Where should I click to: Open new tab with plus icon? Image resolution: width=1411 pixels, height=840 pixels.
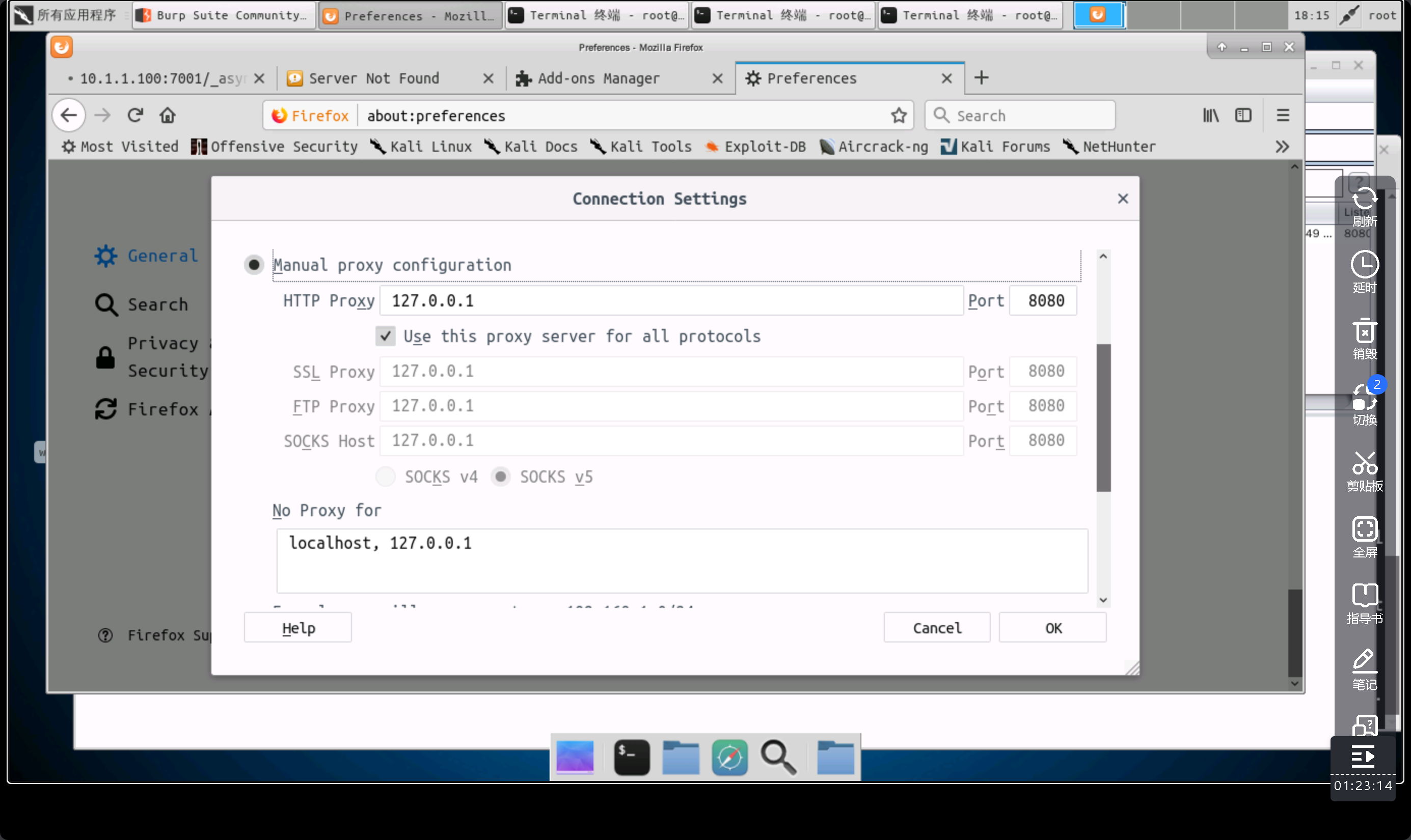981,78
